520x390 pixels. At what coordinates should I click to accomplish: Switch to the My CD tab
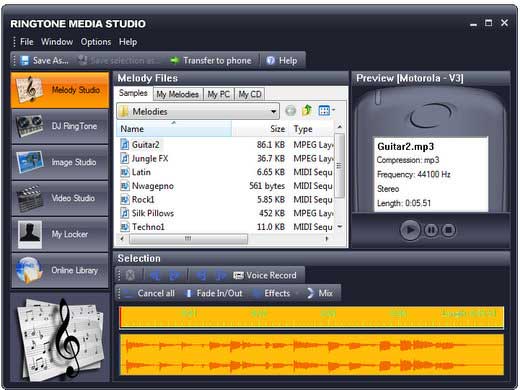[250, 94]
